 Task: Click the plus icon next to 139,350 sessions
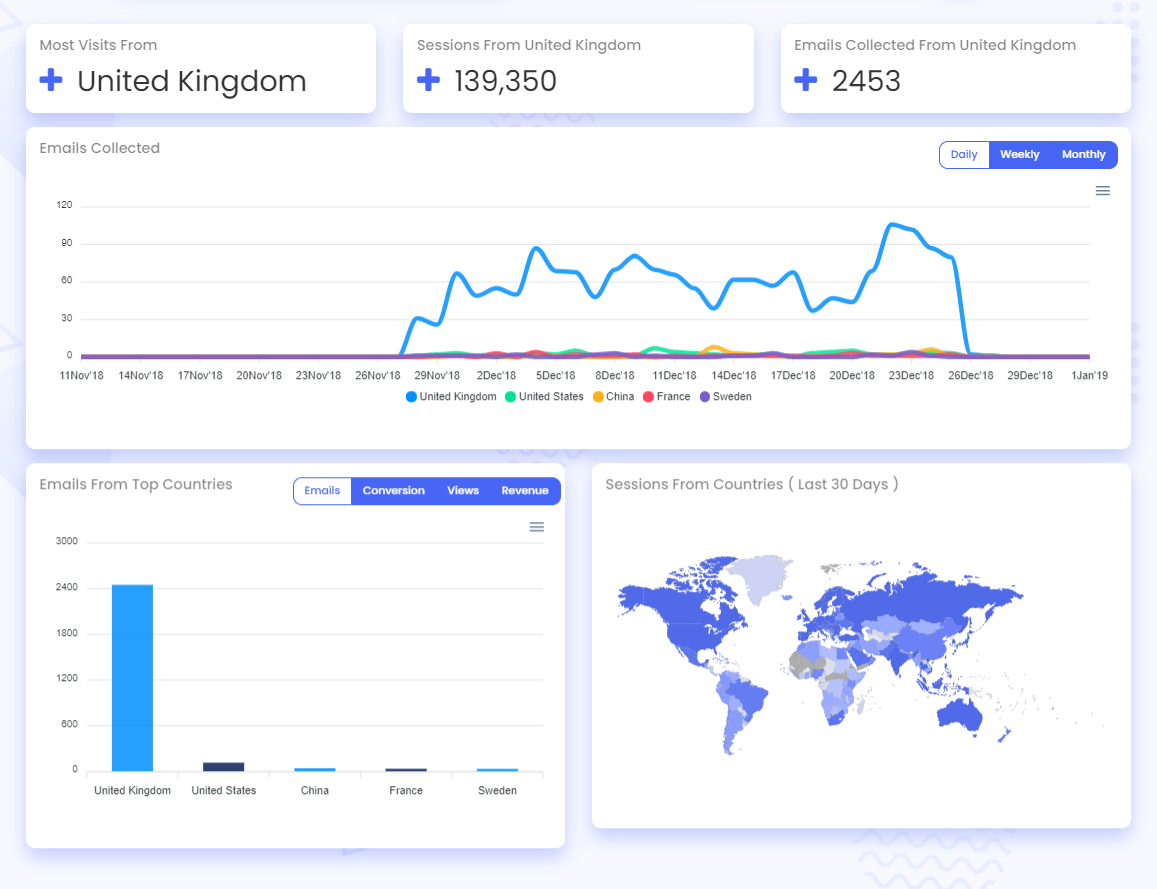[428, 80]
